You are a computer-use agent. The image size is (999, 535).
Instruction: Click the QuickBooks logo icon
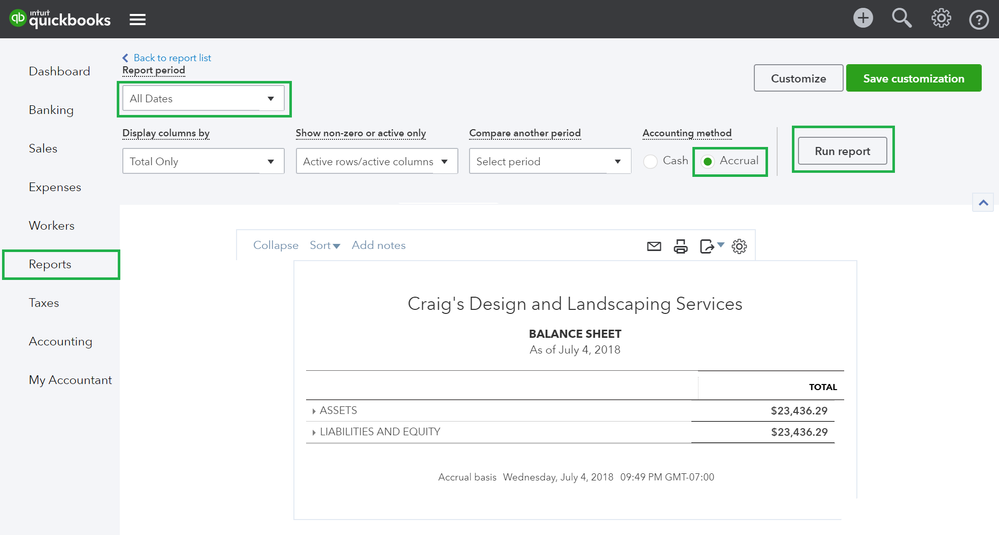pos(17,19)
